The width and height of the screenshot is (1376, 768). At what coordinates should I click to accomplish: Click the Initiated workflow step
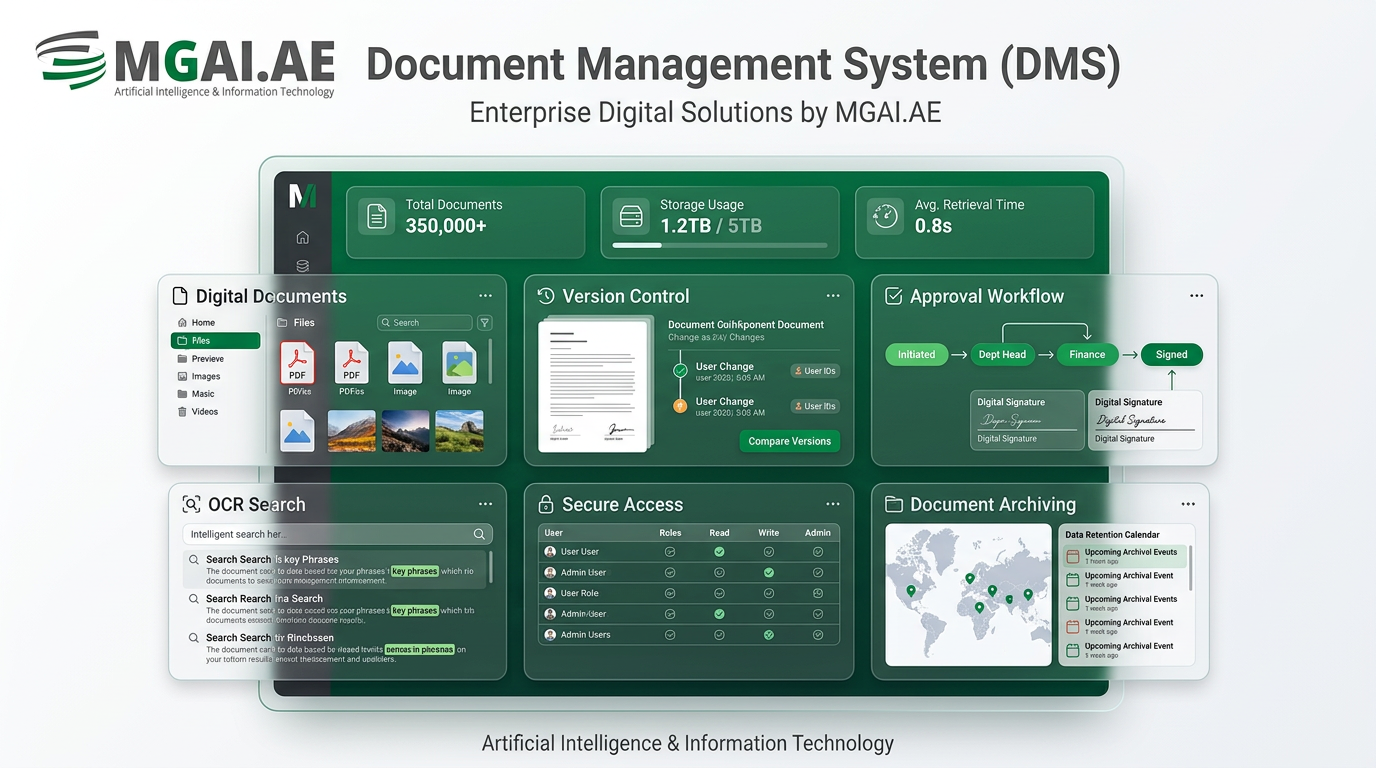click(916, 354)
